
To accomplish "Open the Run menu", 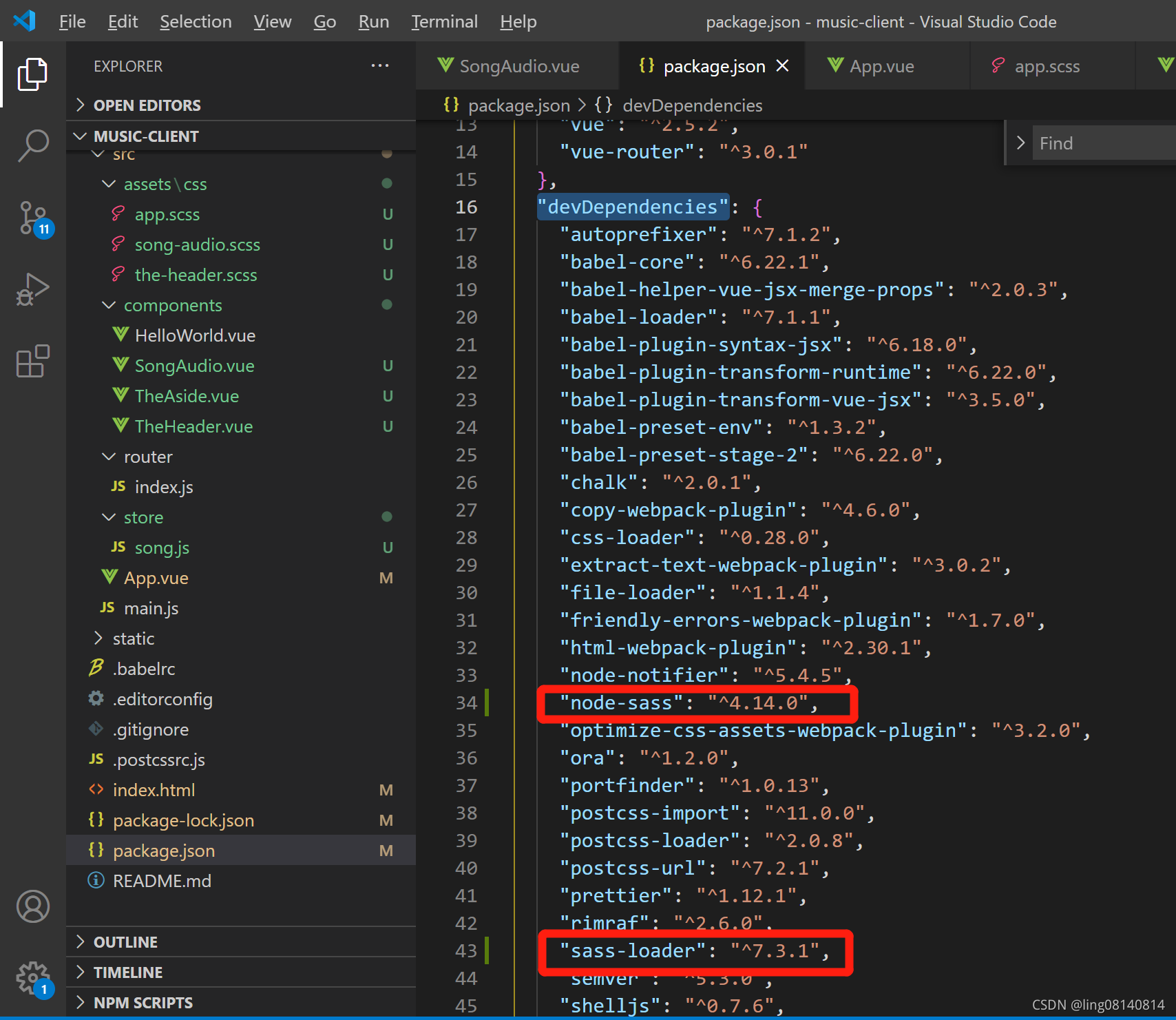I will [x=373, y=21].
